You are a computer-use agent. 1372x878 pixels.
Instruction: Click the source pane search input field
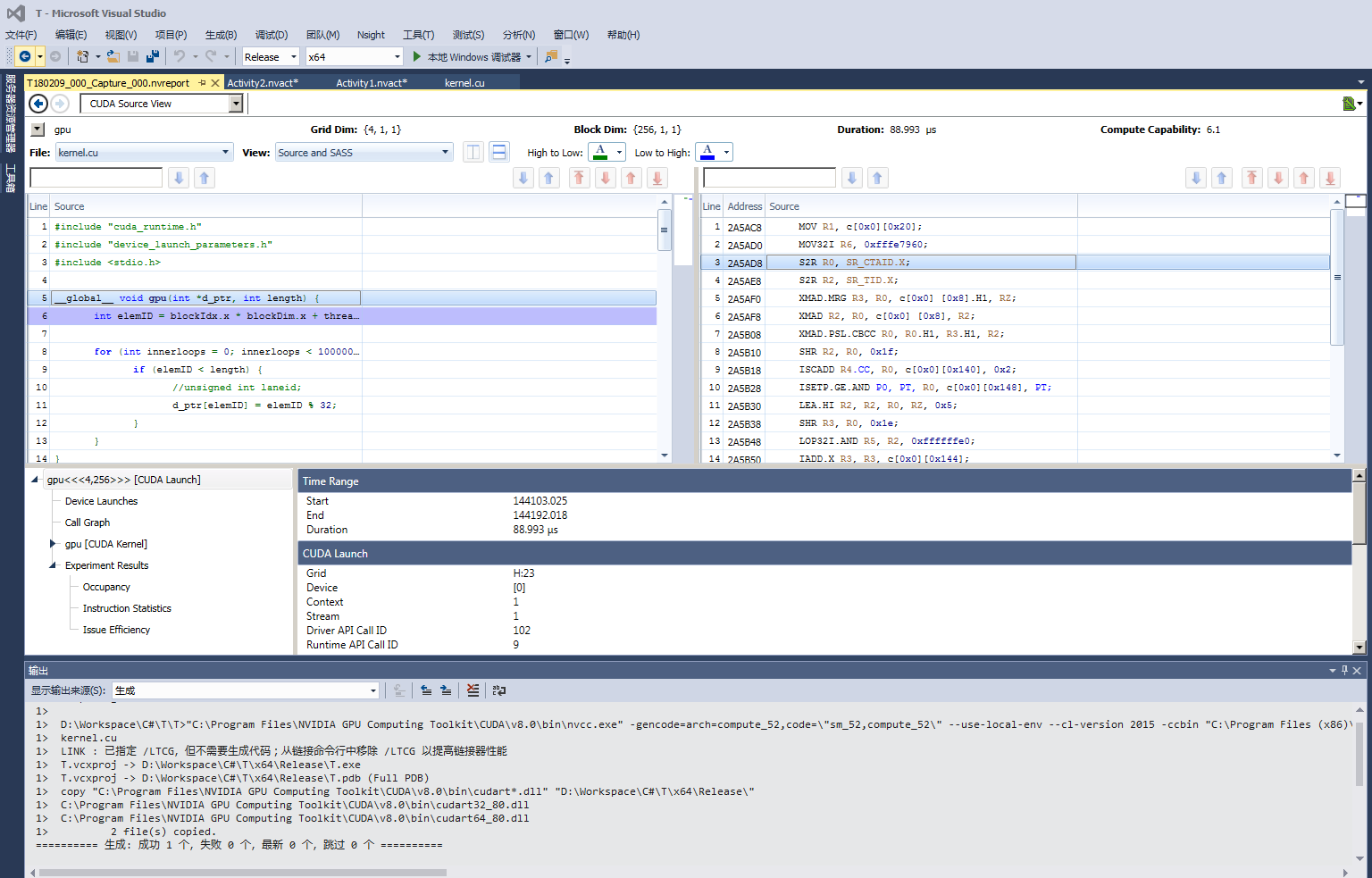[x=96, y=178]
